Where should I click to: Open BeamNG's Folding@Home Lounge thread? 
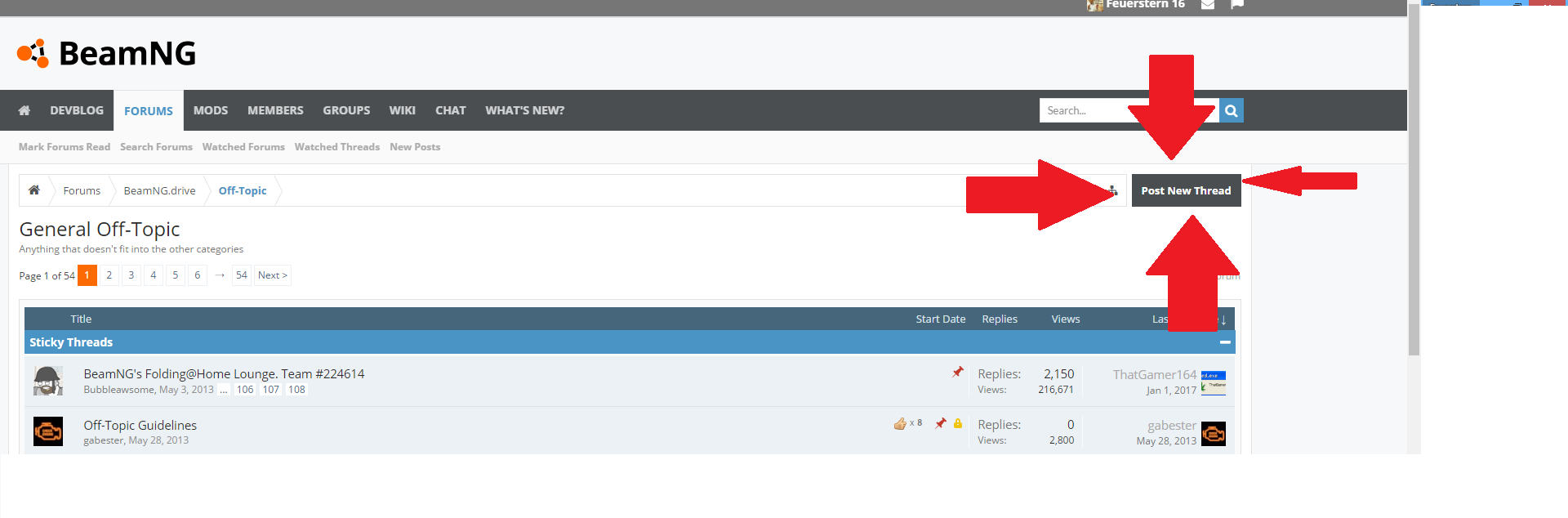point(224,373)
